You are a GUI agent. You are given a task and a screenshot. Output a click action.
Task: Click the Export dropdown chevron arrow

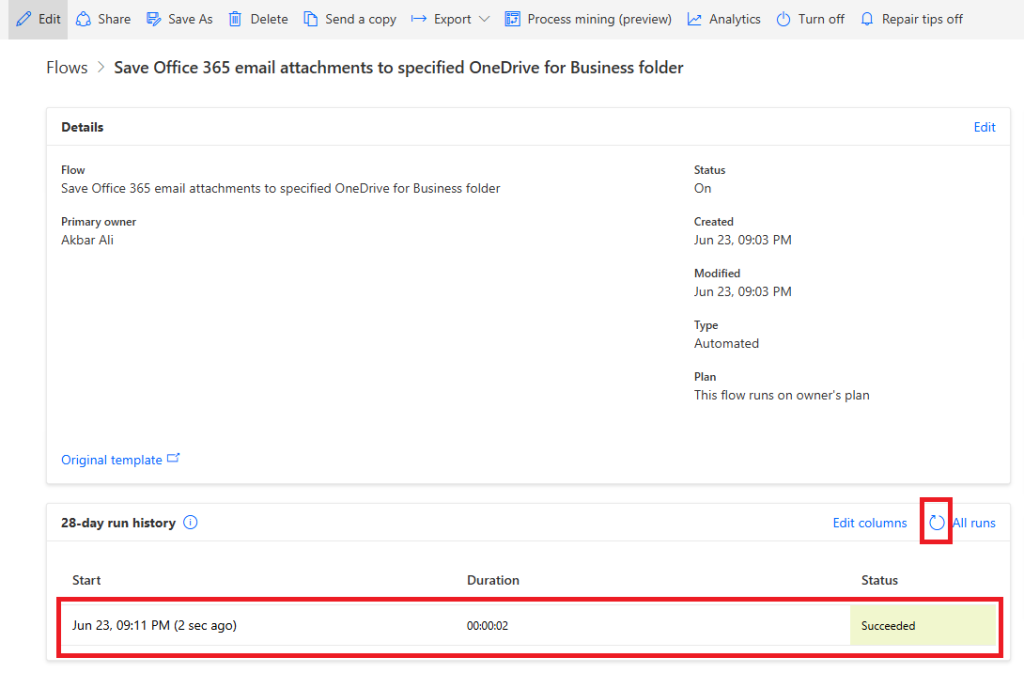point(484,19)
